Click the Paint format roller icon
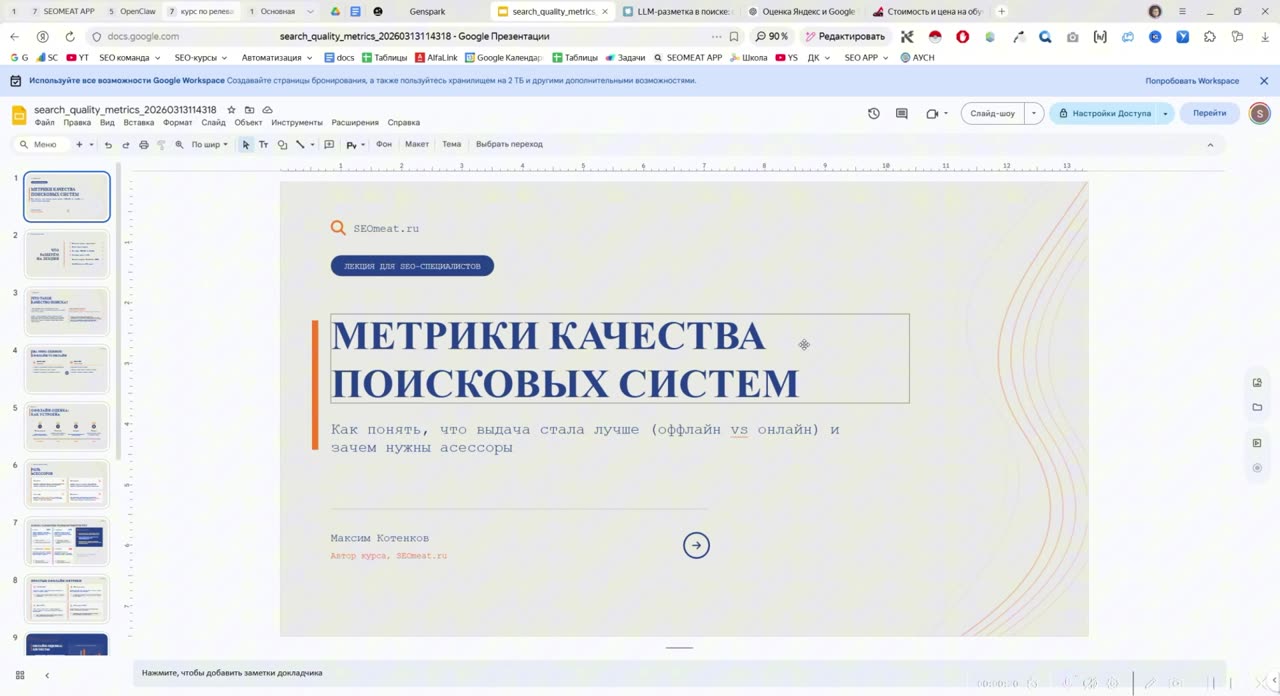The width and height of the screenshot is (1280, 696). click(161, 145)
